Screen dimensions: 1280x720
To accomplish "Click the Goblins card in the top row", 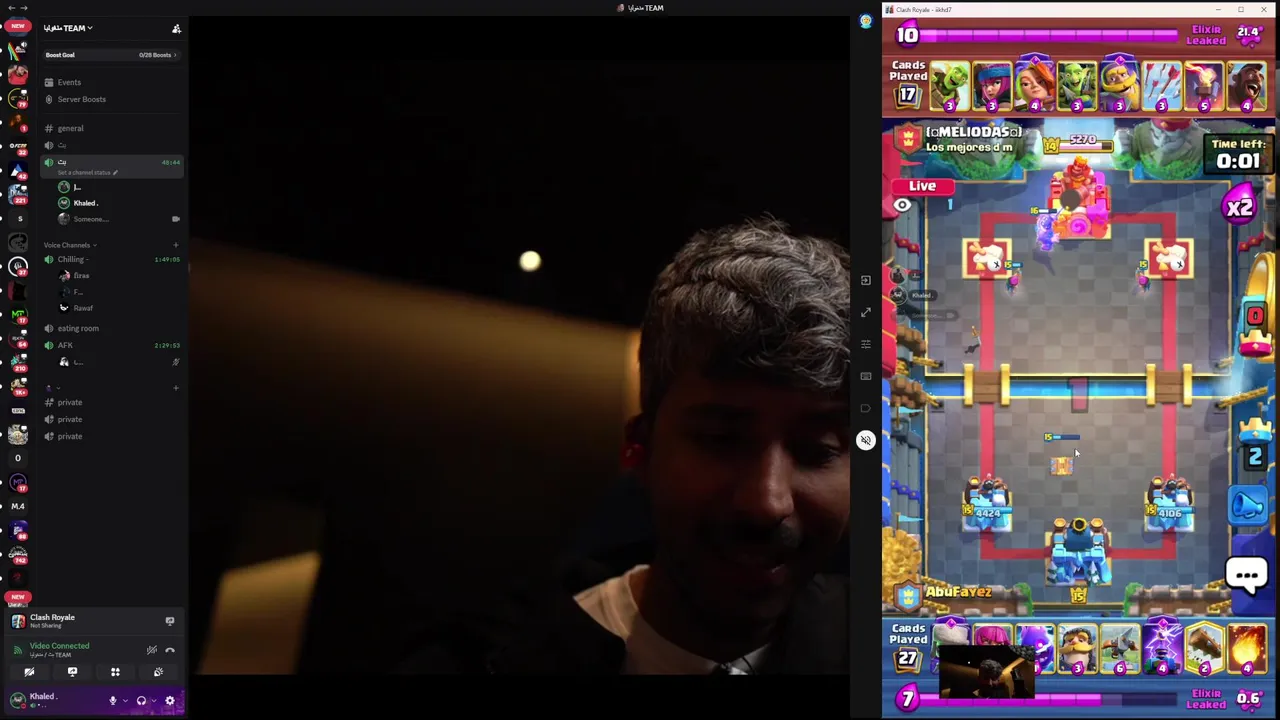I will 1077,87.
